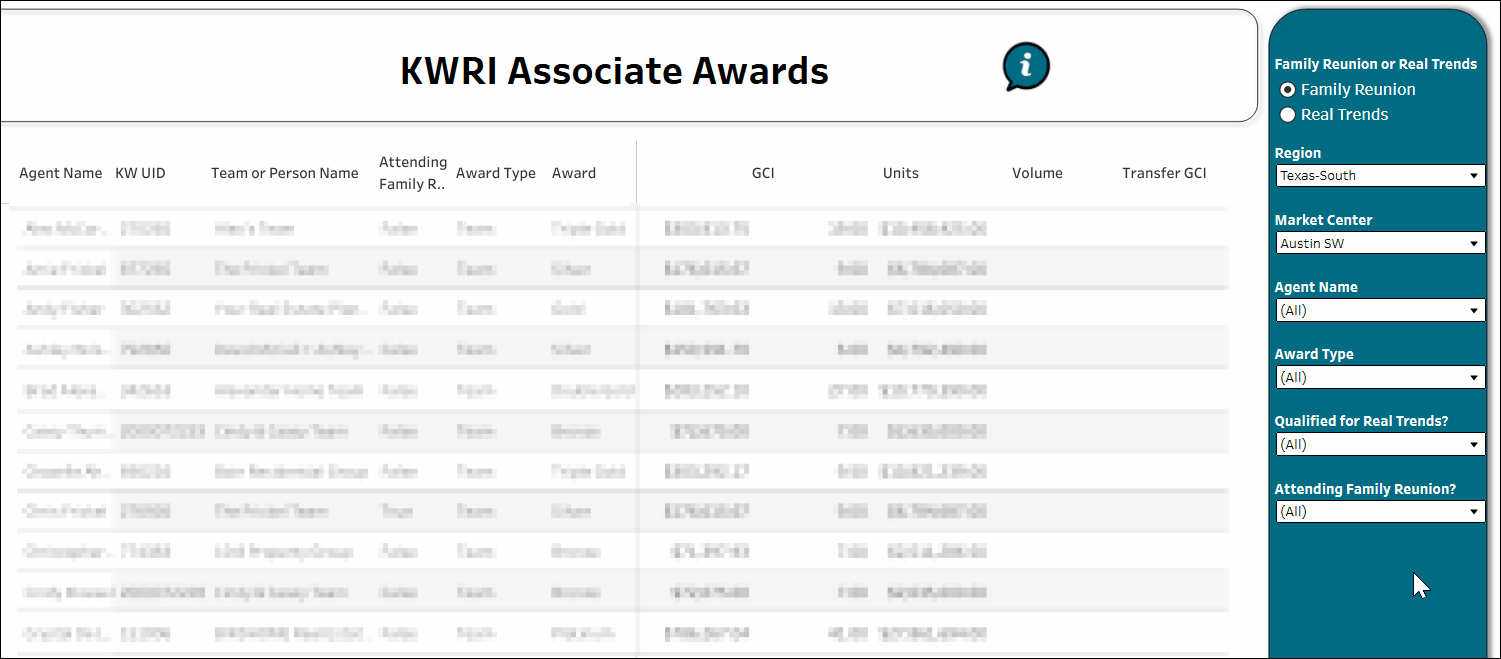Click the info speech-bubble icon
The width and height of the screenshot is (1501, 659).
pyautogui.click(x=1026, y=67)
